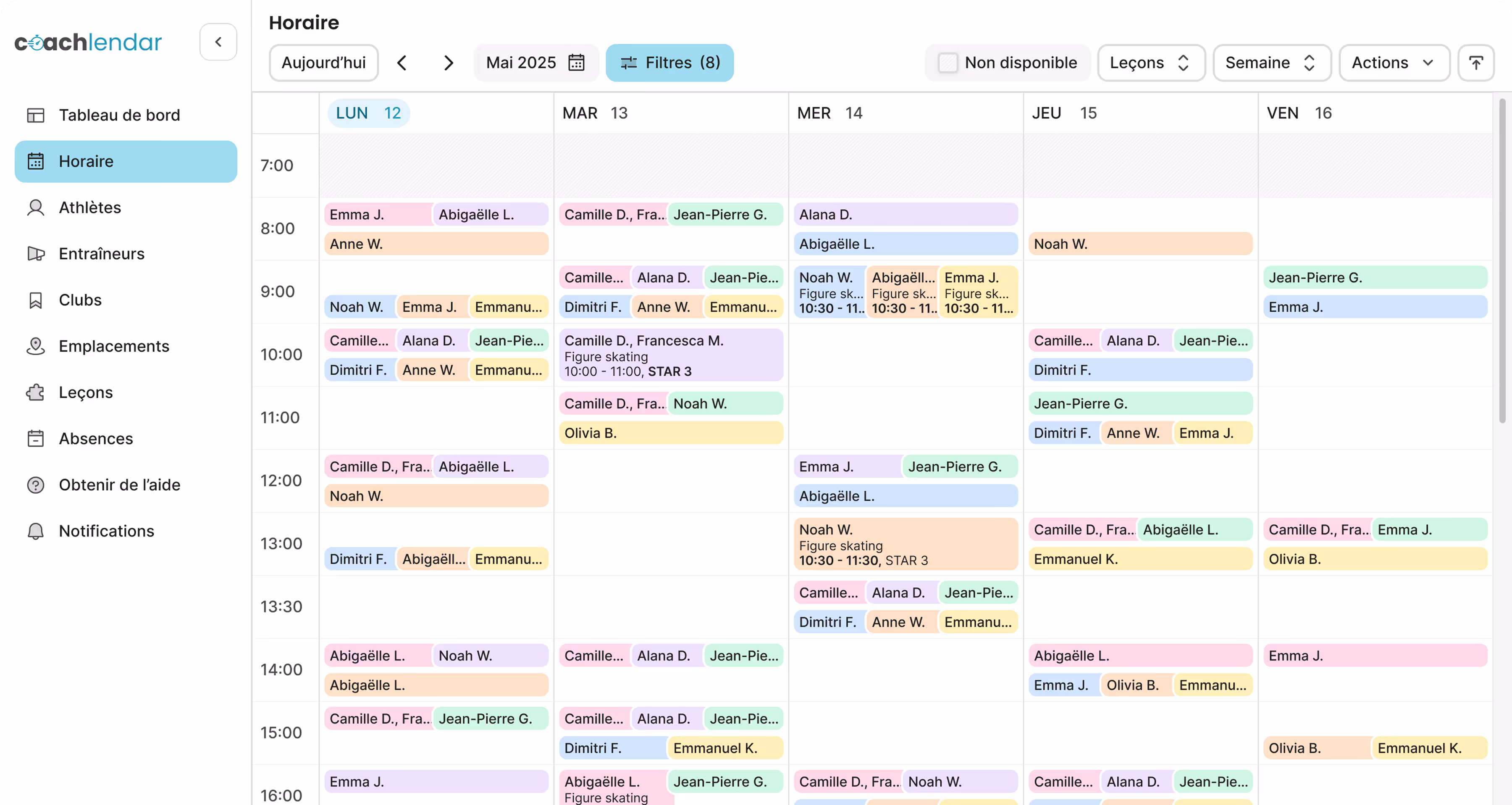
Task: Open Emplacements location pin item
Action: pos(36,346)
